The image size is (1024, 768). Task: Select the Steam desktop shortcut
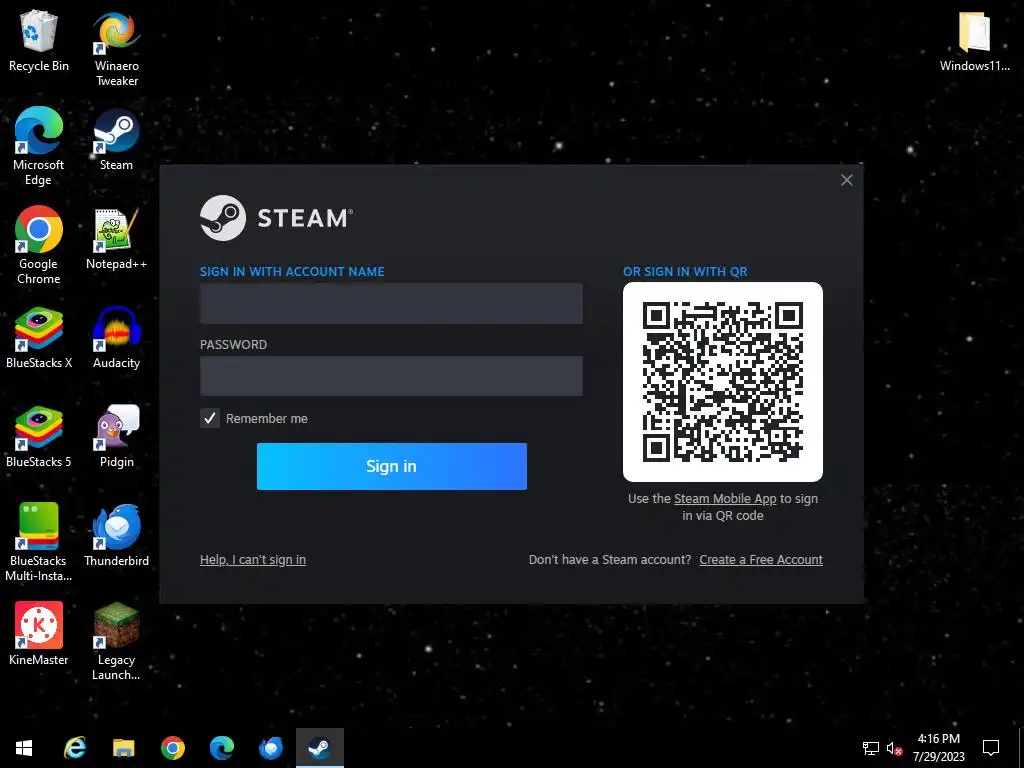tap(116, 139)
